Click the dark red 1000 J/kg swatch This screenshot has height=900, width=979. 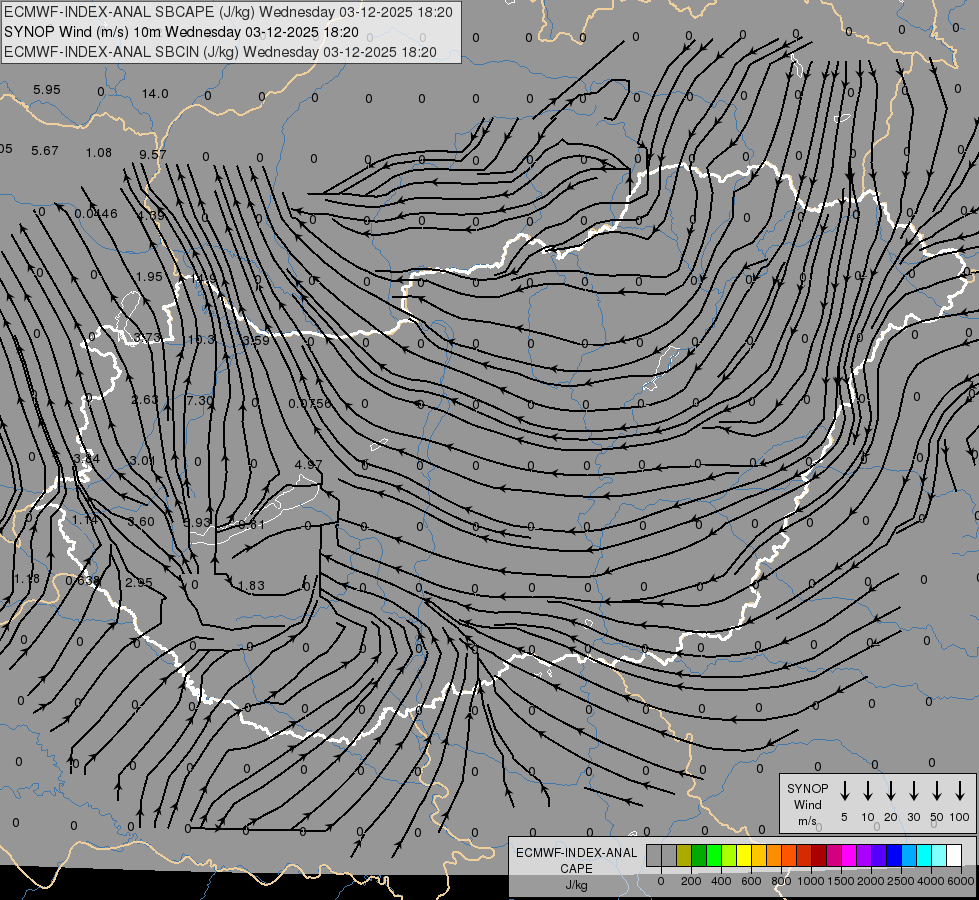pos(819,855)
